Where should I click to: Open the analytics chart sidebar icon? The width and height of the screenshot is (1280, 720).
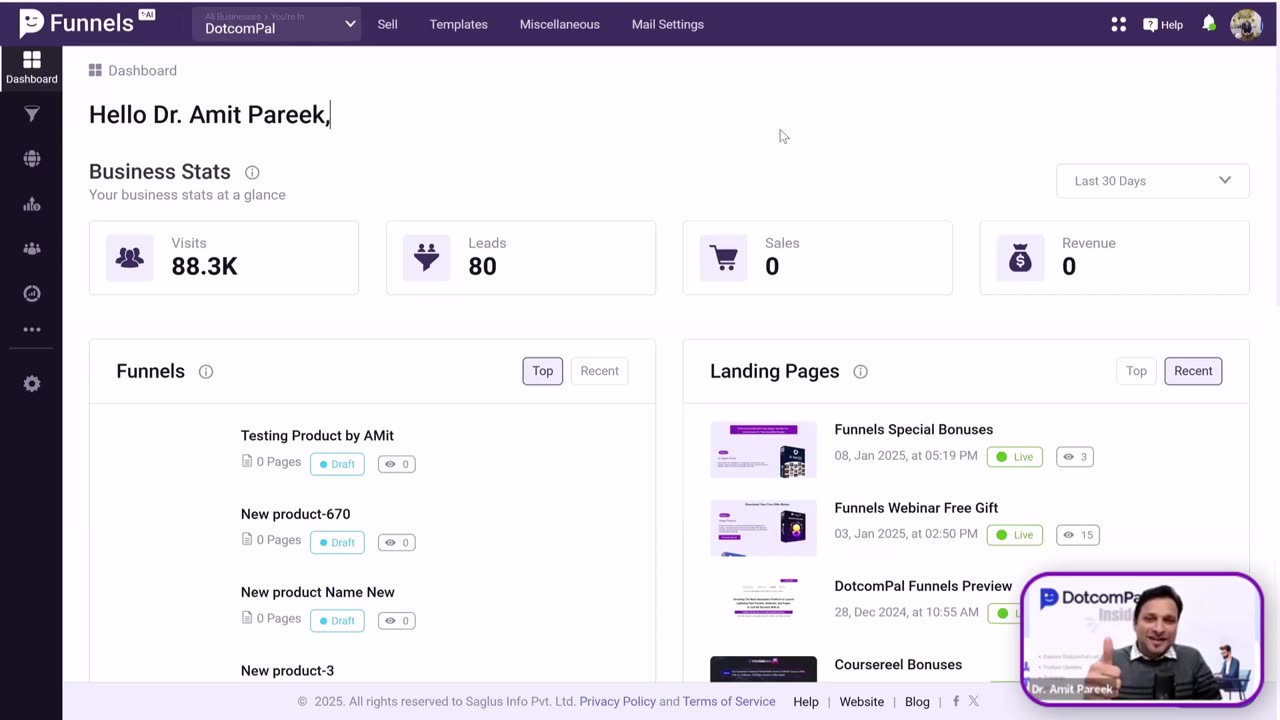coord(32,204)
